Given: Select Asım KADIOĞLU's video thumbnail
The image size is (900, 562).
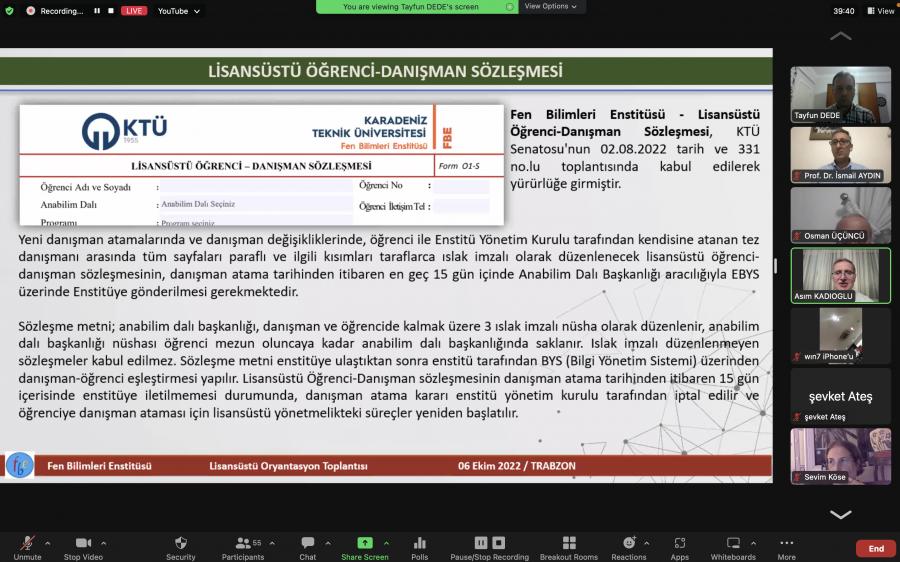Looking at the screenshot, I should click(840, 276).
